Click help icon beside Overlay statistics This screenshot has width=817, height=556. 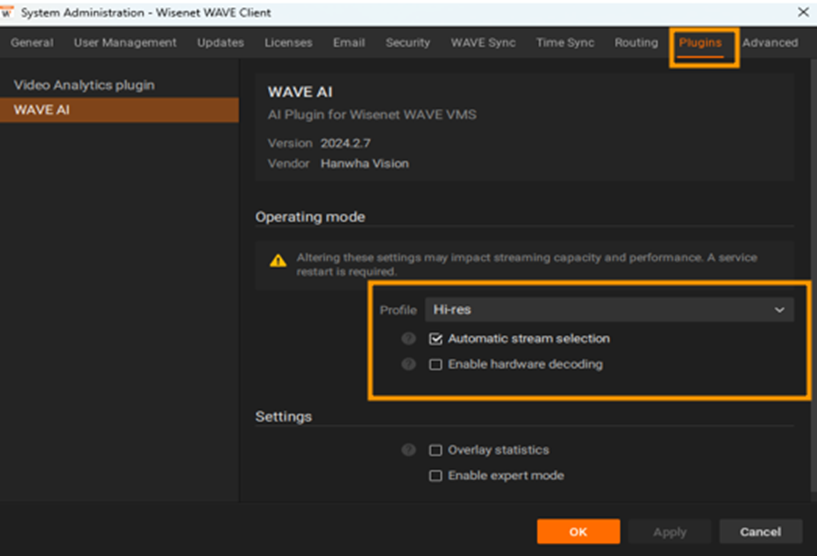tap(408, 450)
